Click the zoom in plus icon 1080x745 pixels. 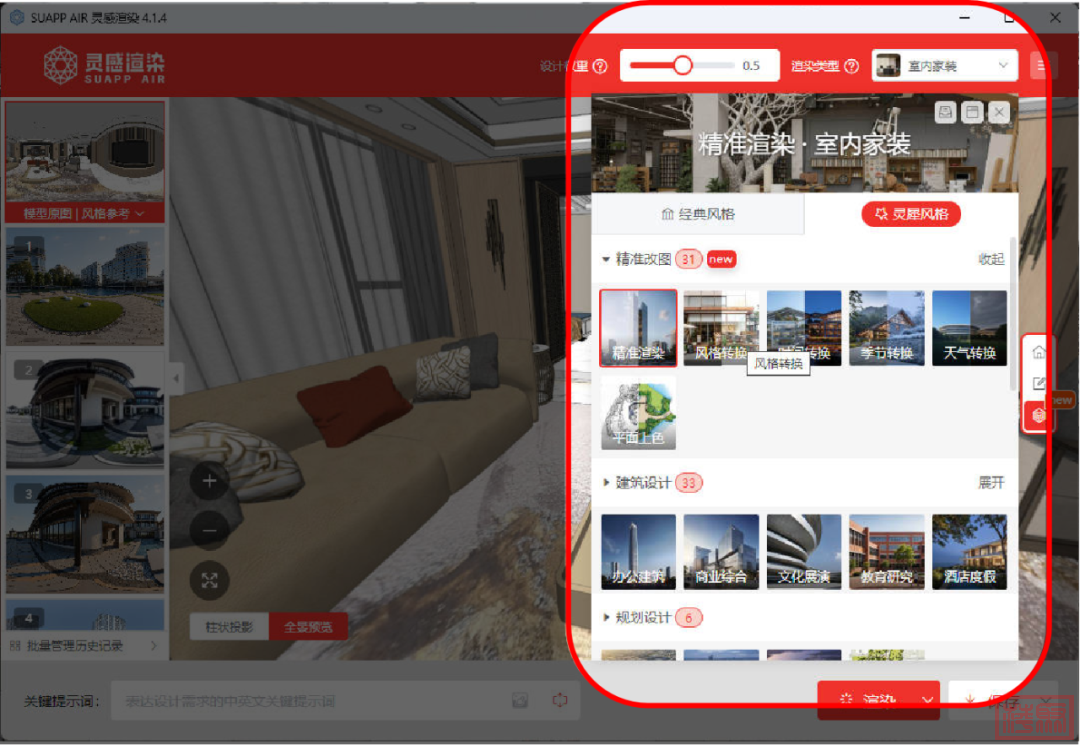(209, 481)
